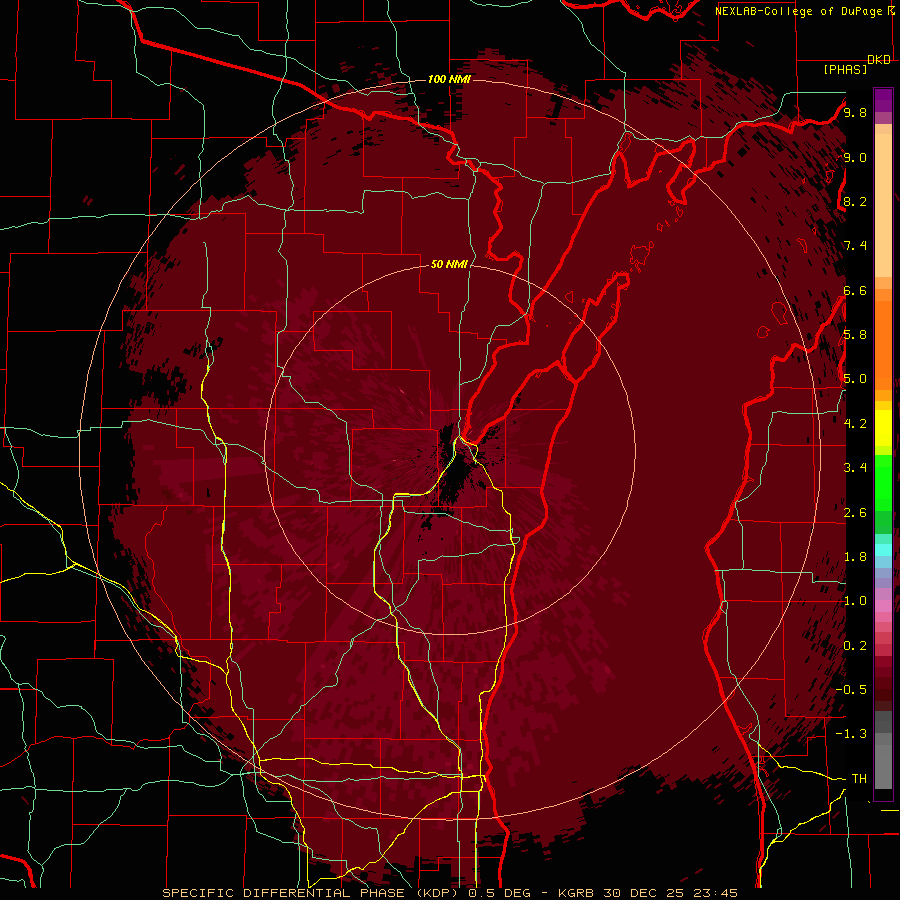This screenshot has width=900, height=900.
Task: Click the Specific Differential Phase caption at bottom
Action: pos(450,893)
